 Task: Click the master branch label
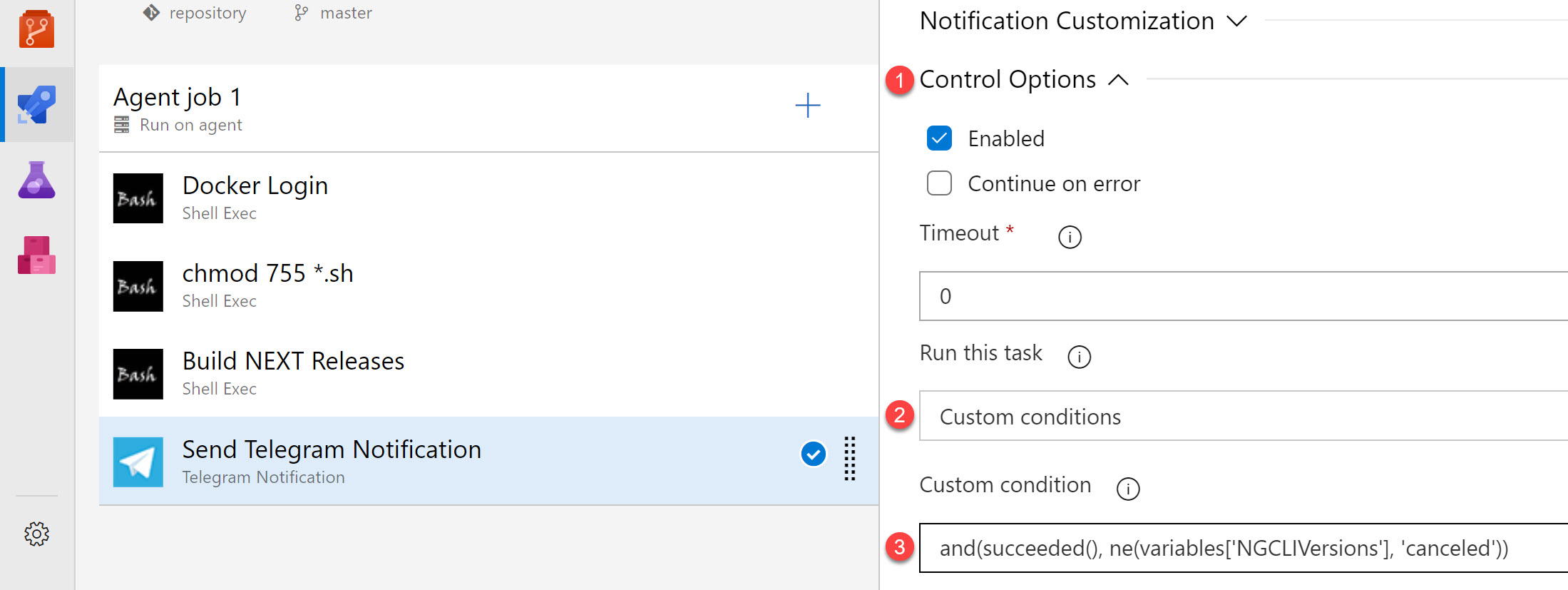point(346,13)
